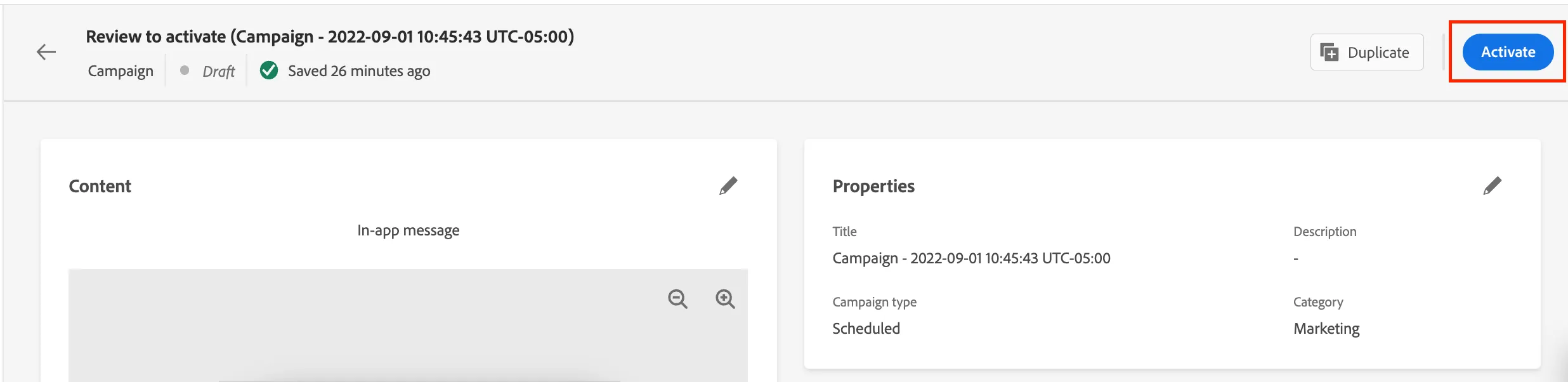Click the In-app message label

pyautogui.click(x=408, y=230)
